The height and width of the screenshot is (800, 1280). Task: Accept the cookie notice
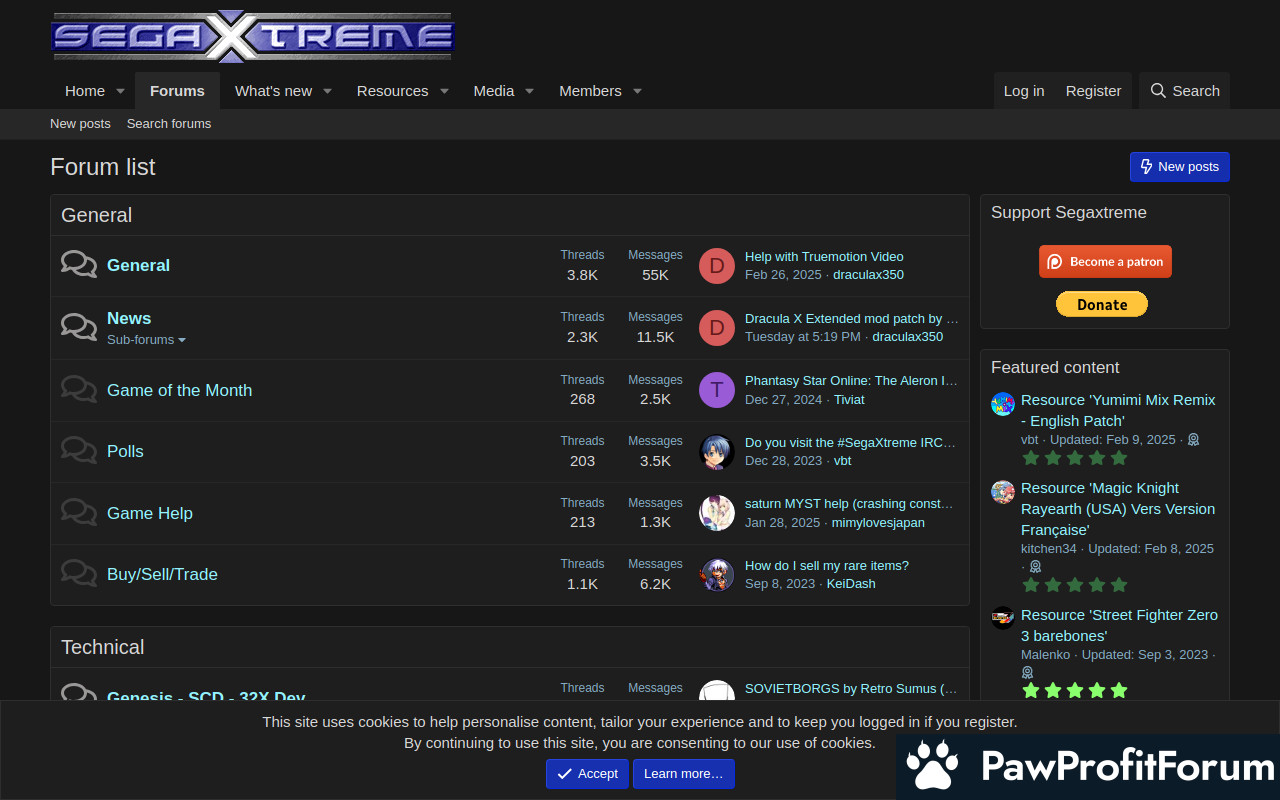coord(587,774)
